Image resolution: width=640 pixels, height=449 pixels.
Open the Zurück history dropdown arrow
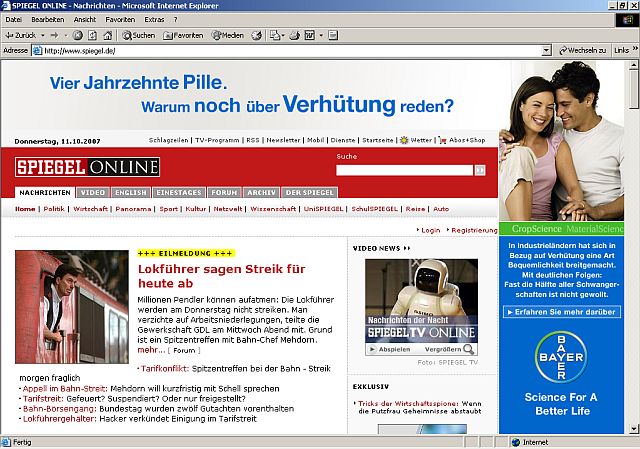(42, 36)
